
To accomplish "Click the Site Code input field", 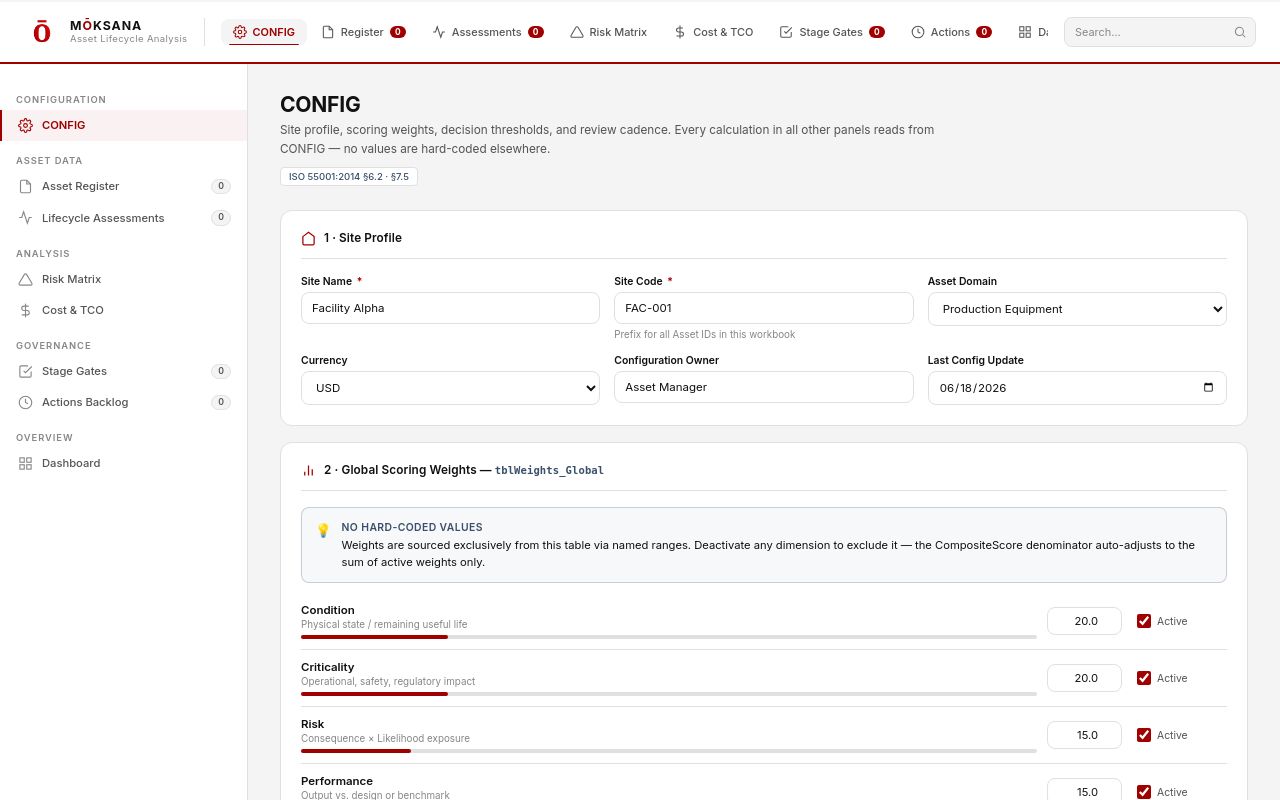I will (763, 308).
